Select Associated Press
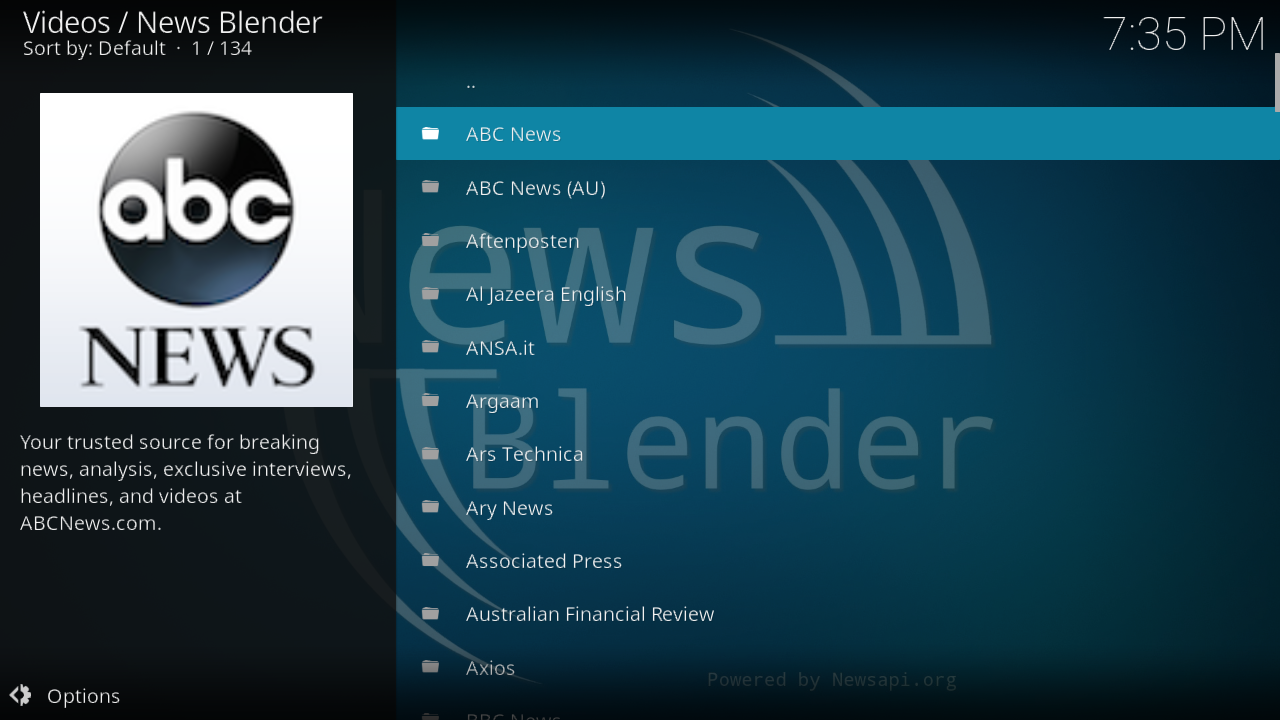This screenshot has height=720, width=1280. click(x=838, y=560)
